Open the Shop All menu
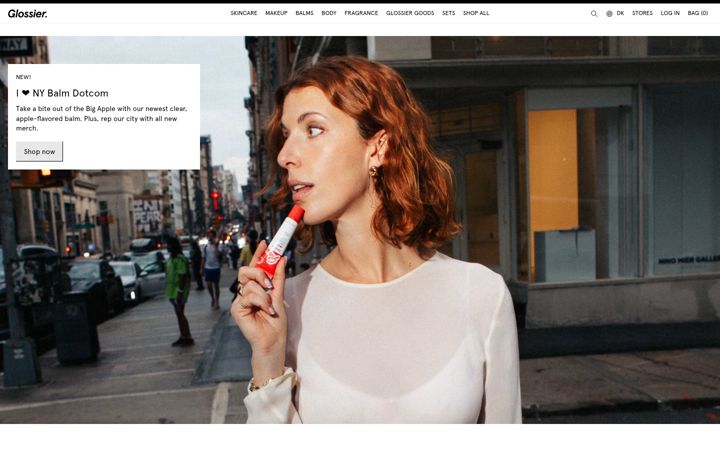720x450 pixels. tap(476, 13)
